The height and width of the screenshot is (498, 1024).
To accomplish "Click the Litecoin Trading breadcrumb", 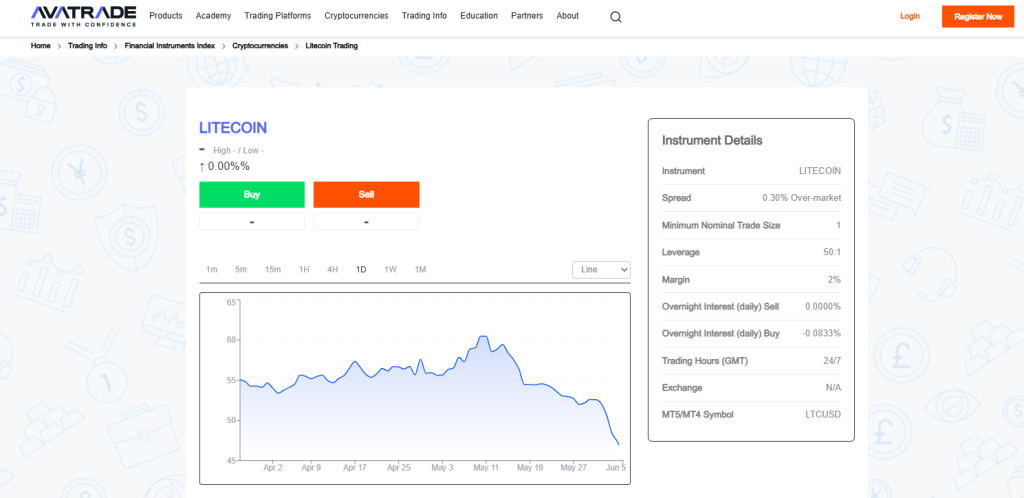I will click(x=332, y=46).
